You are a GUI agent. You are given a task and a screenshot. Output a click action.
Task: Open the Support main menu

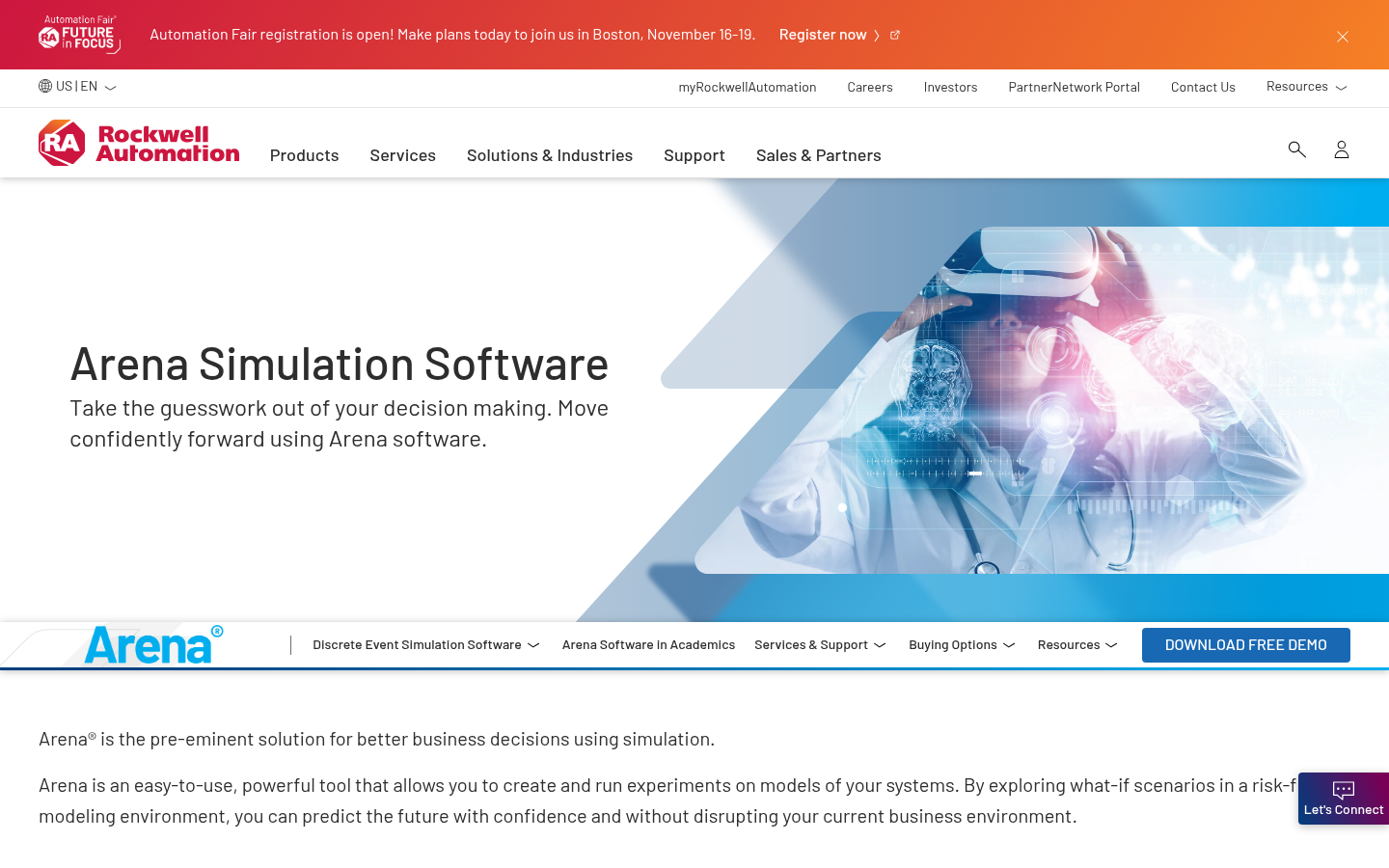[694, 155]
